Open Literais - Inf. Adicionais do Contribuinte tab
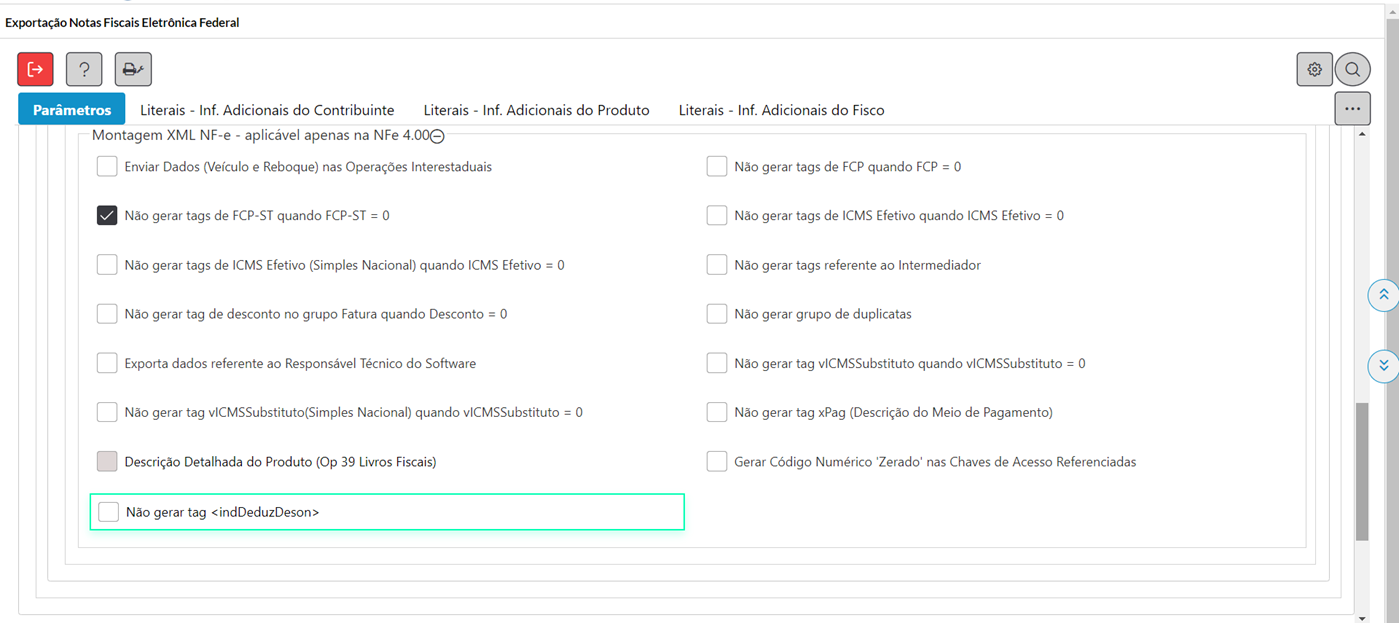The width and height of the screenshot is (1399, 623). tap(267, 110)
